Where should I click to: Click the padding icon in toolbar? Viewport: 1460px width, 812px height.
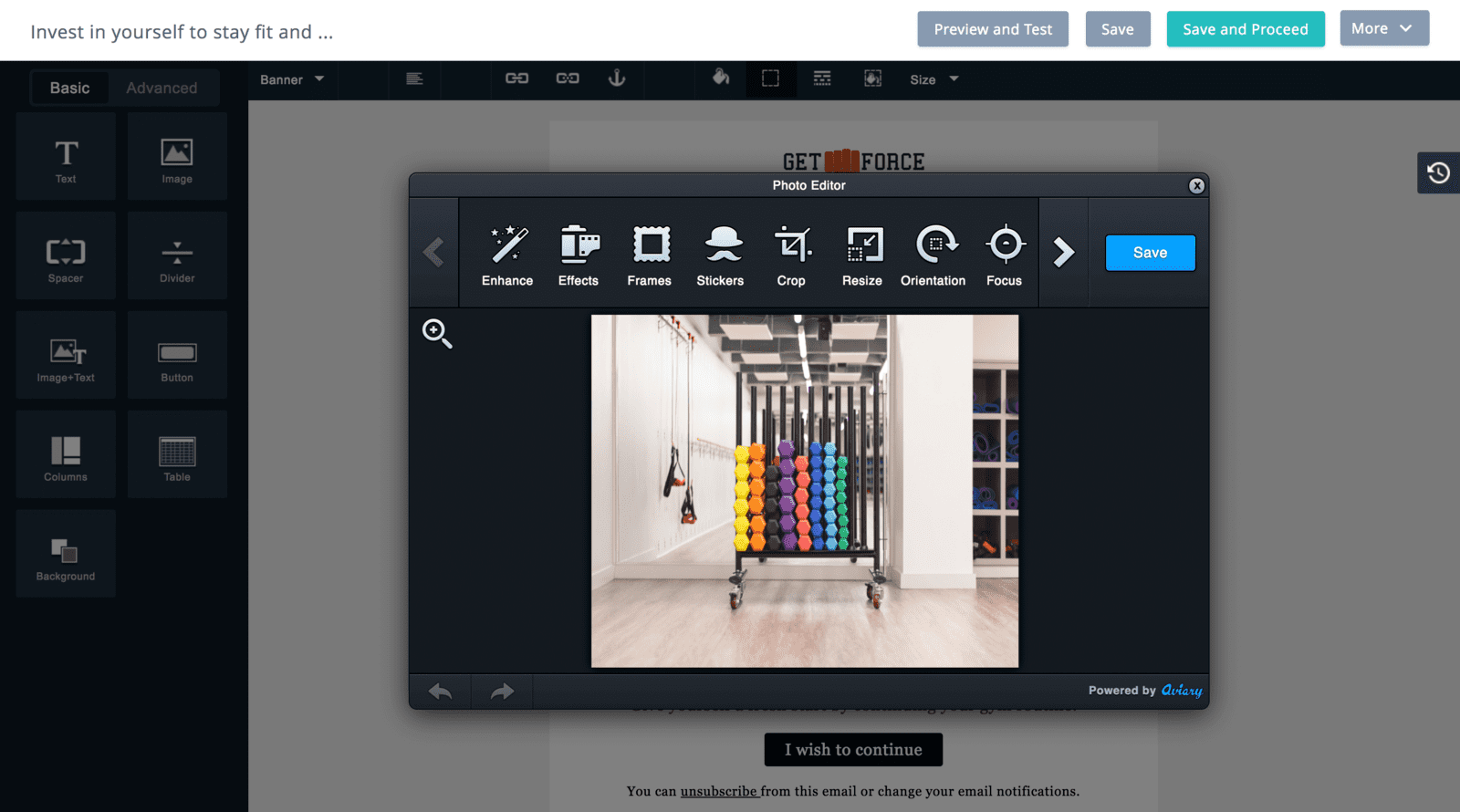[x=873, y=78]
